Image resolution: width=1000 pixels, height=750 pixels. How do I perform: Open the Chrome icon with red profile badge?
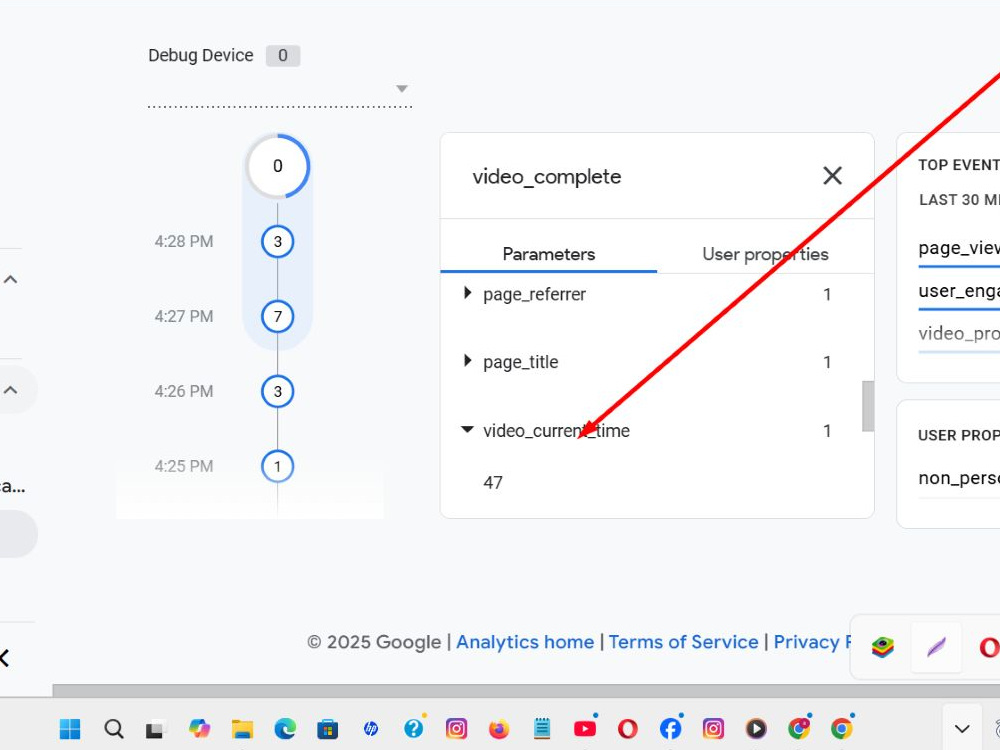[798, 729]
